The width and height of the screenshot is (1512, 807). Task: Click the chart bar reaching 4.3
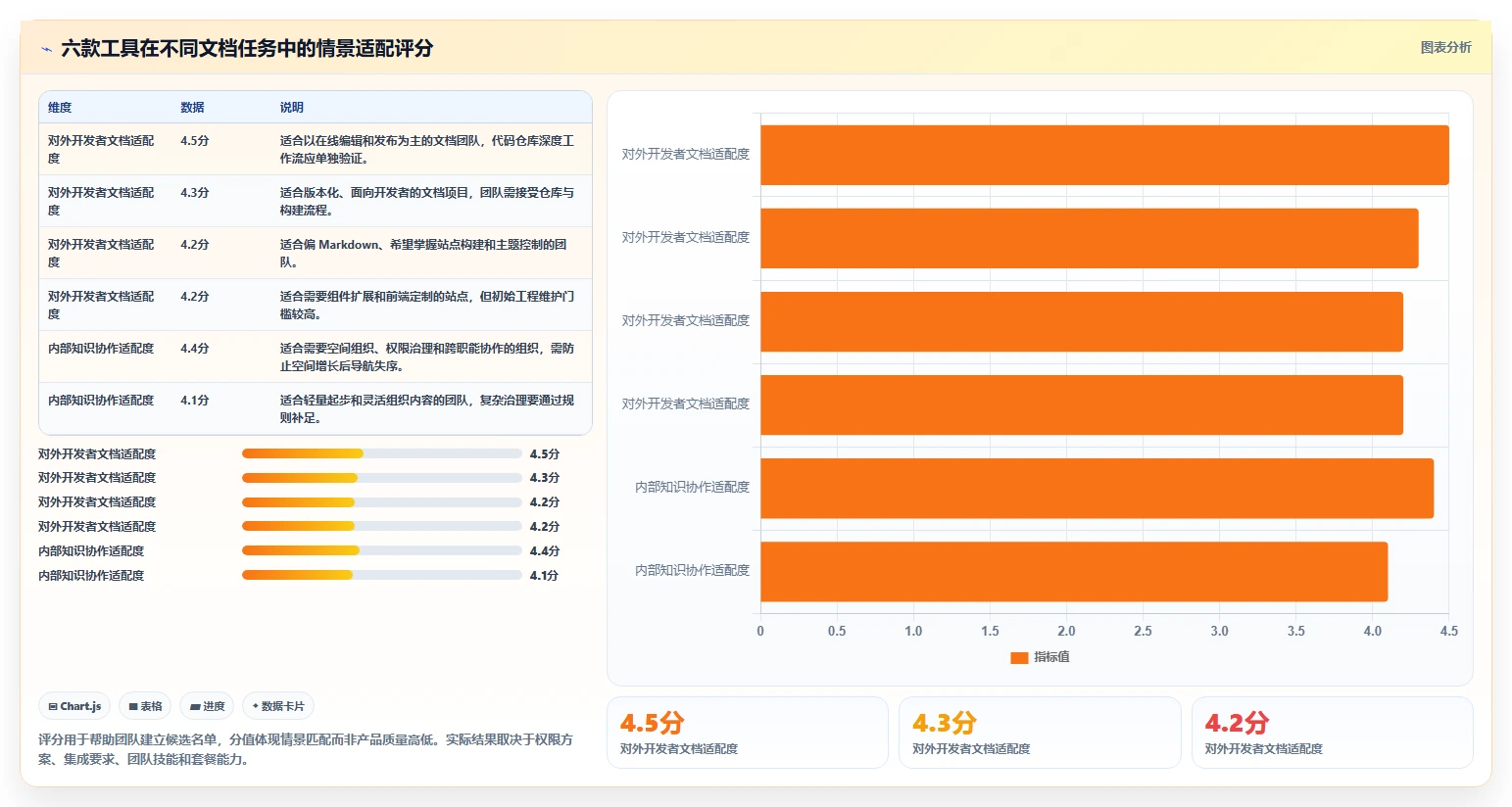(x=1090, y=238)
